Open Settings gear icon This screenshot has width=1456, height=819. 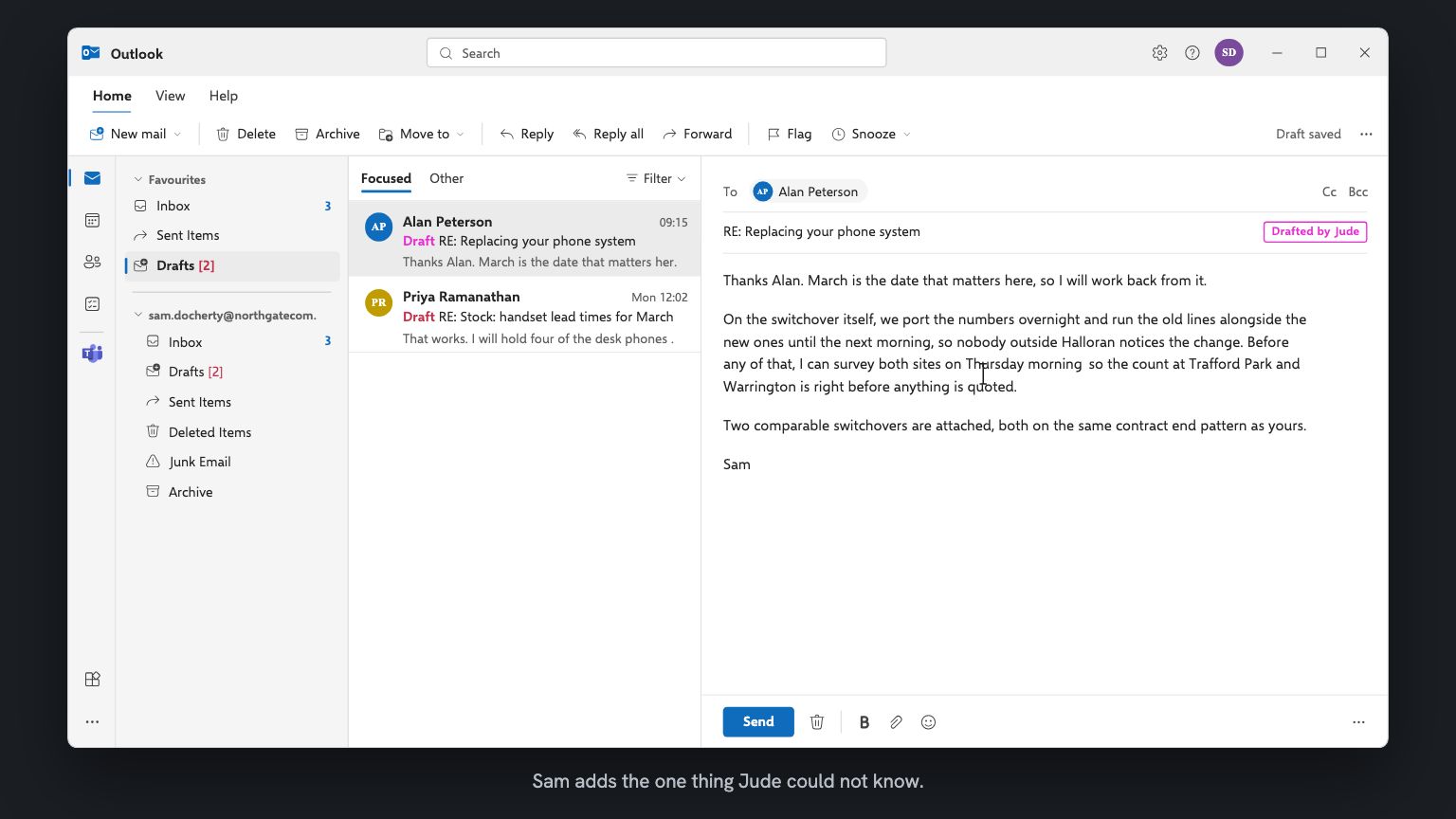pyautogui.click(x=1159, y=53)
